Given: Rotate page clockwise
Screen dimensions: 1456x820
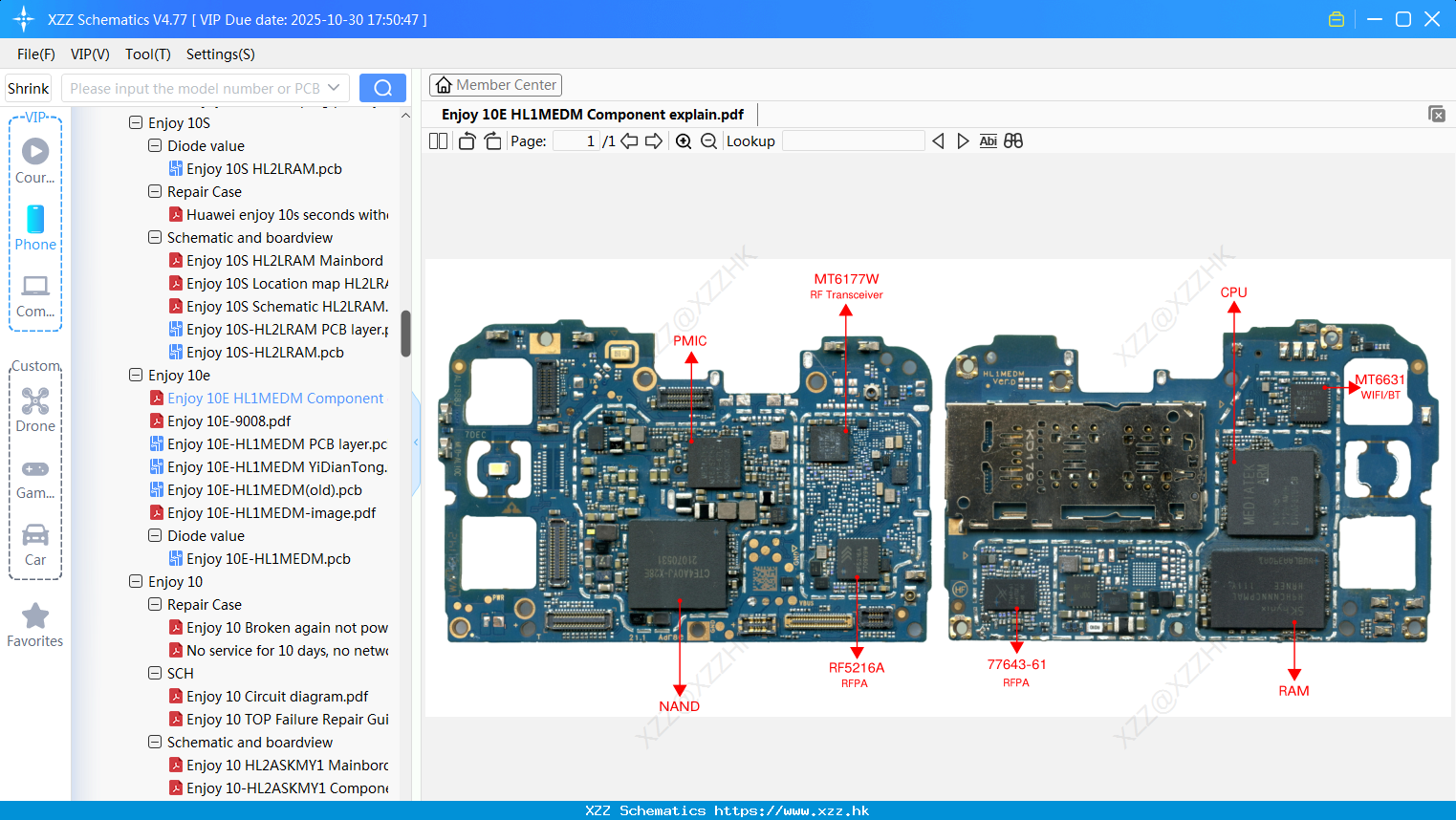Looking at the screenshot, I should point(492,140).
